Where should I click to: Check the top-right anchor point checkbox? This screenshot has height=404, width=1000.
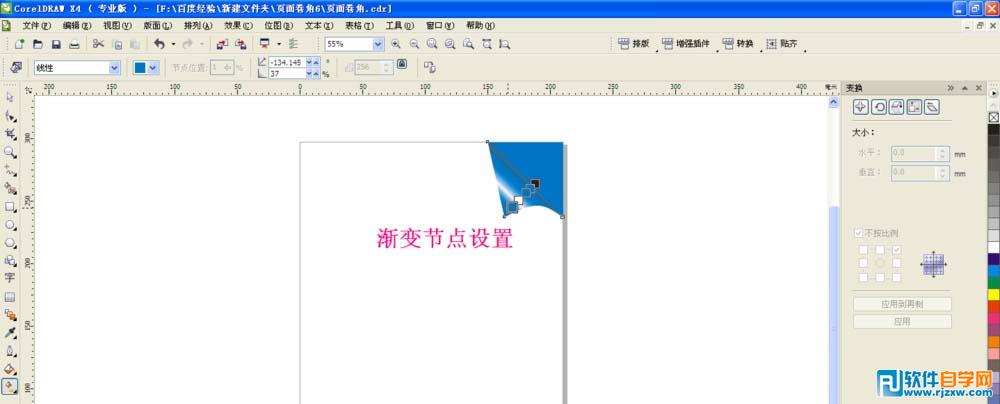click(x=897, y=250)
